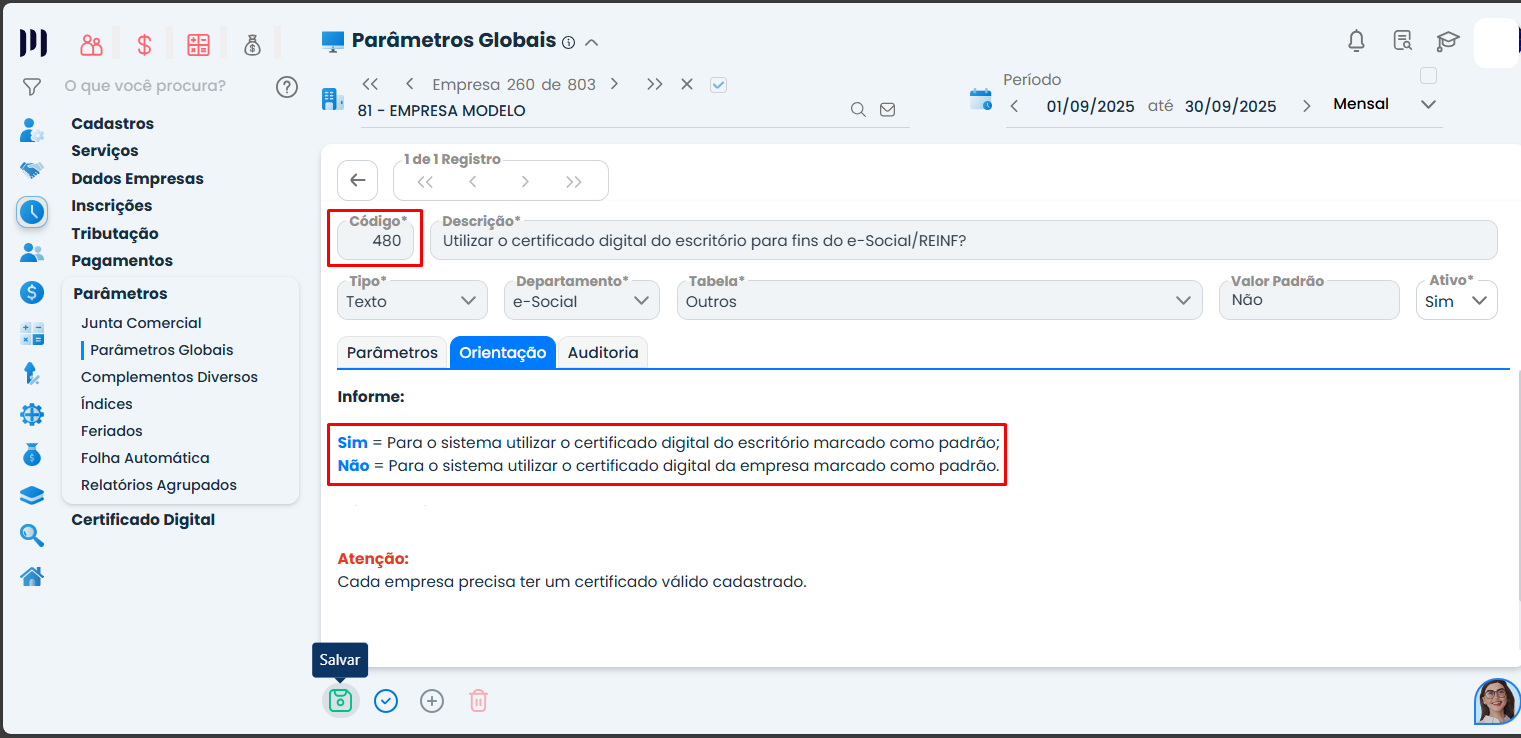The height and width of the screenshot is (738, 1521).
Task: Open Folha Automática menu item
Action: pos(145,458)
